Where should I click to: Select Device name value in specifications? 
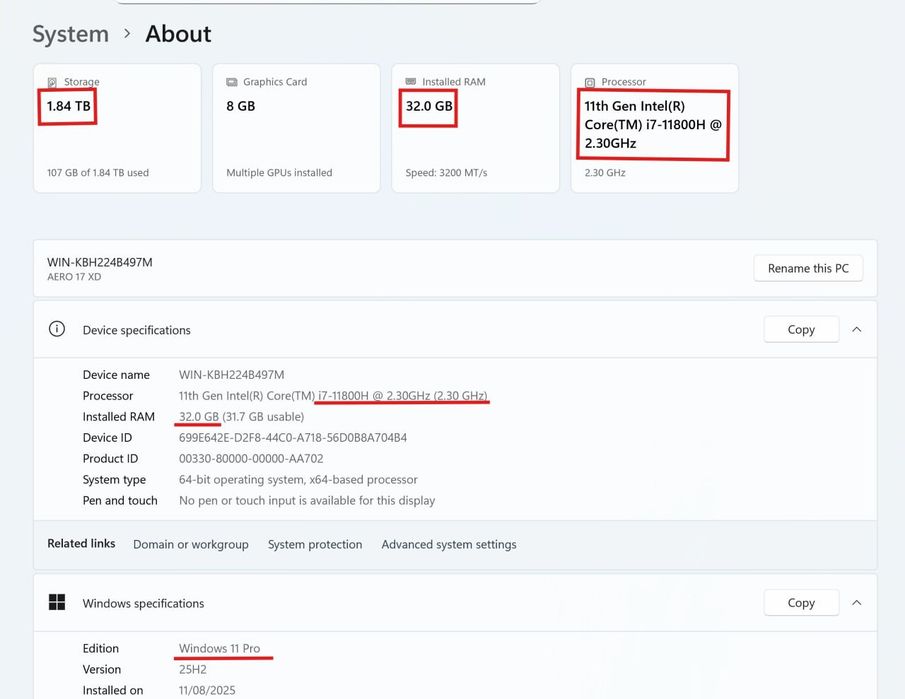coord(231,375)
